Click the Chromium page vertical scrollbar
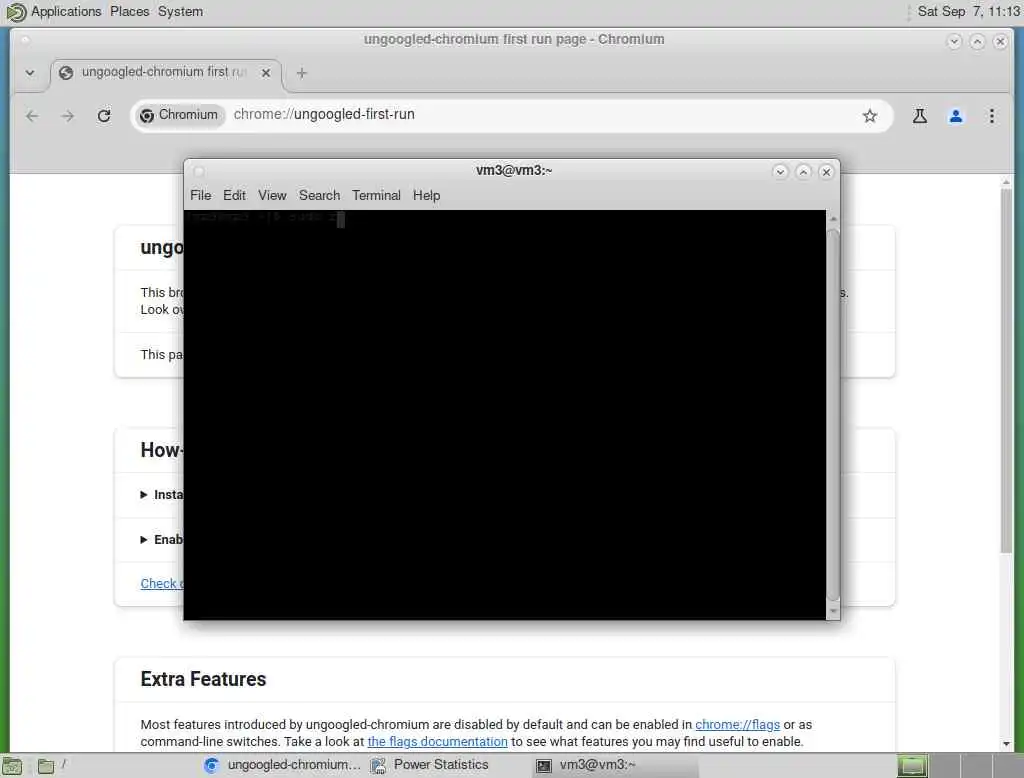The height and width of the screenshot is (778, 1024). point(1006,371)
